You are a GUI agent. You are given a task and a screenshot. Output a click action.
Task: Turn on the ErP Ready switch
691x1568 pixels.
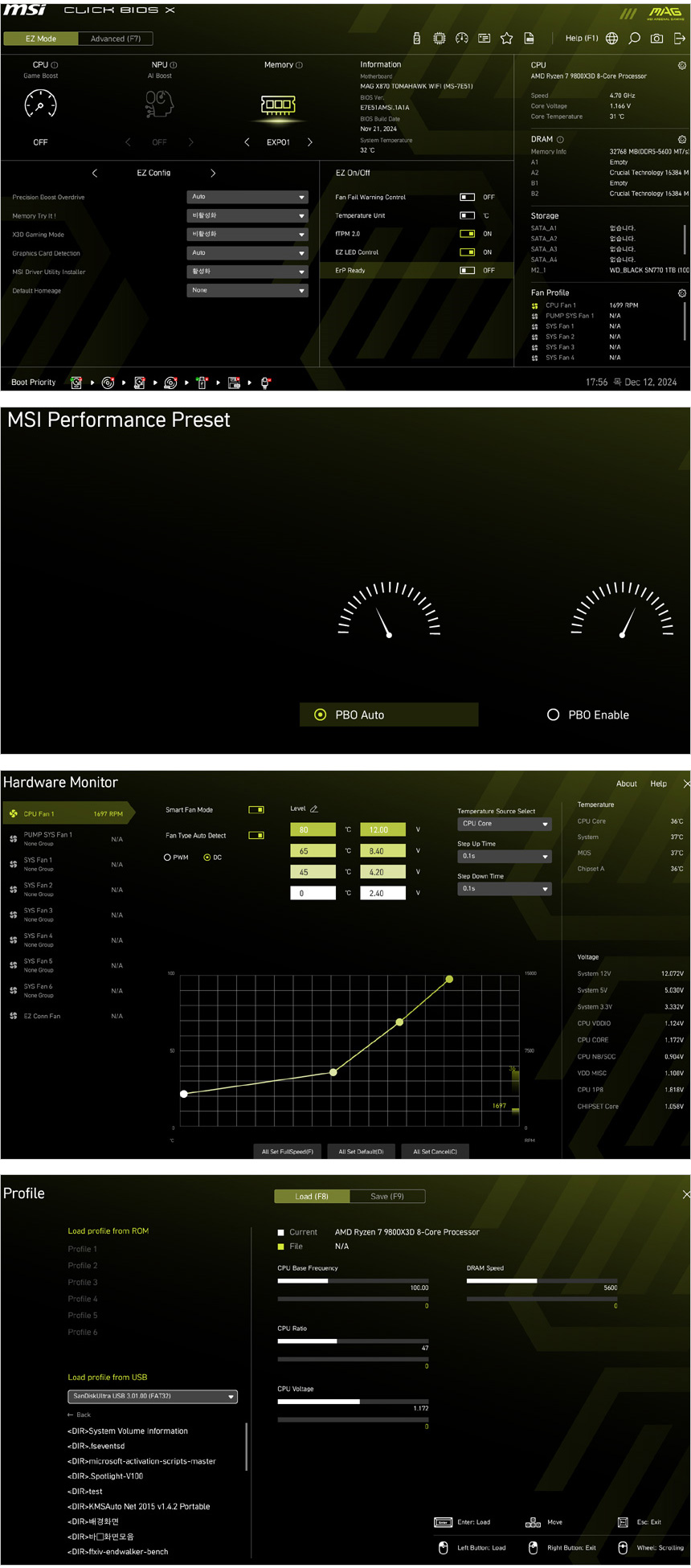[467, 271]
